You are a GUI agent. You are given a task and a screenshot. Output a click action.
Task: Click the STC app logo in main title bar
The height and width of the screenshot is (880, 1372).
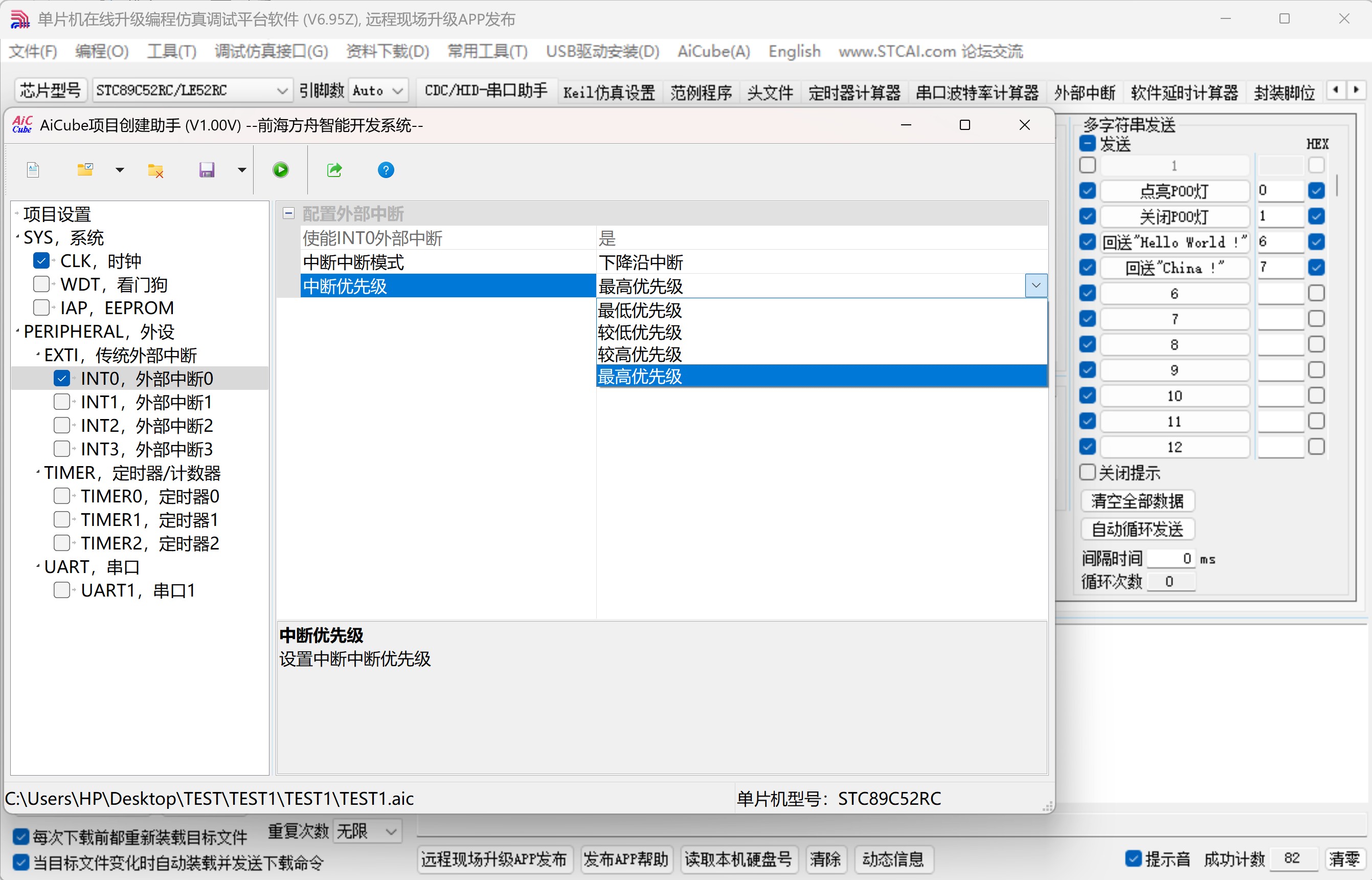tap(20, 19)
